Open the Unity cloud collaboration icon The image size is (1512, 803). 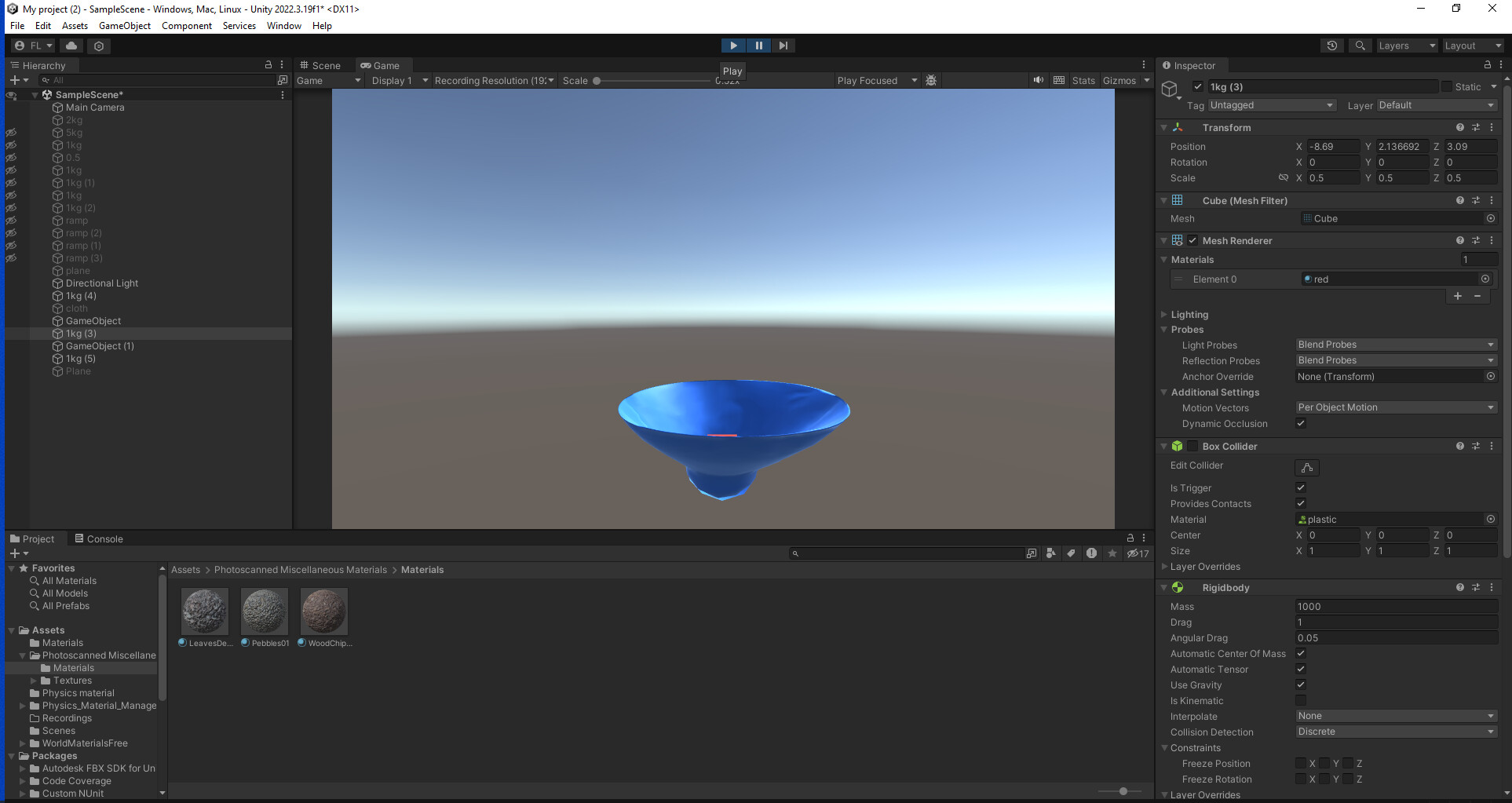[x=71, y=45]
